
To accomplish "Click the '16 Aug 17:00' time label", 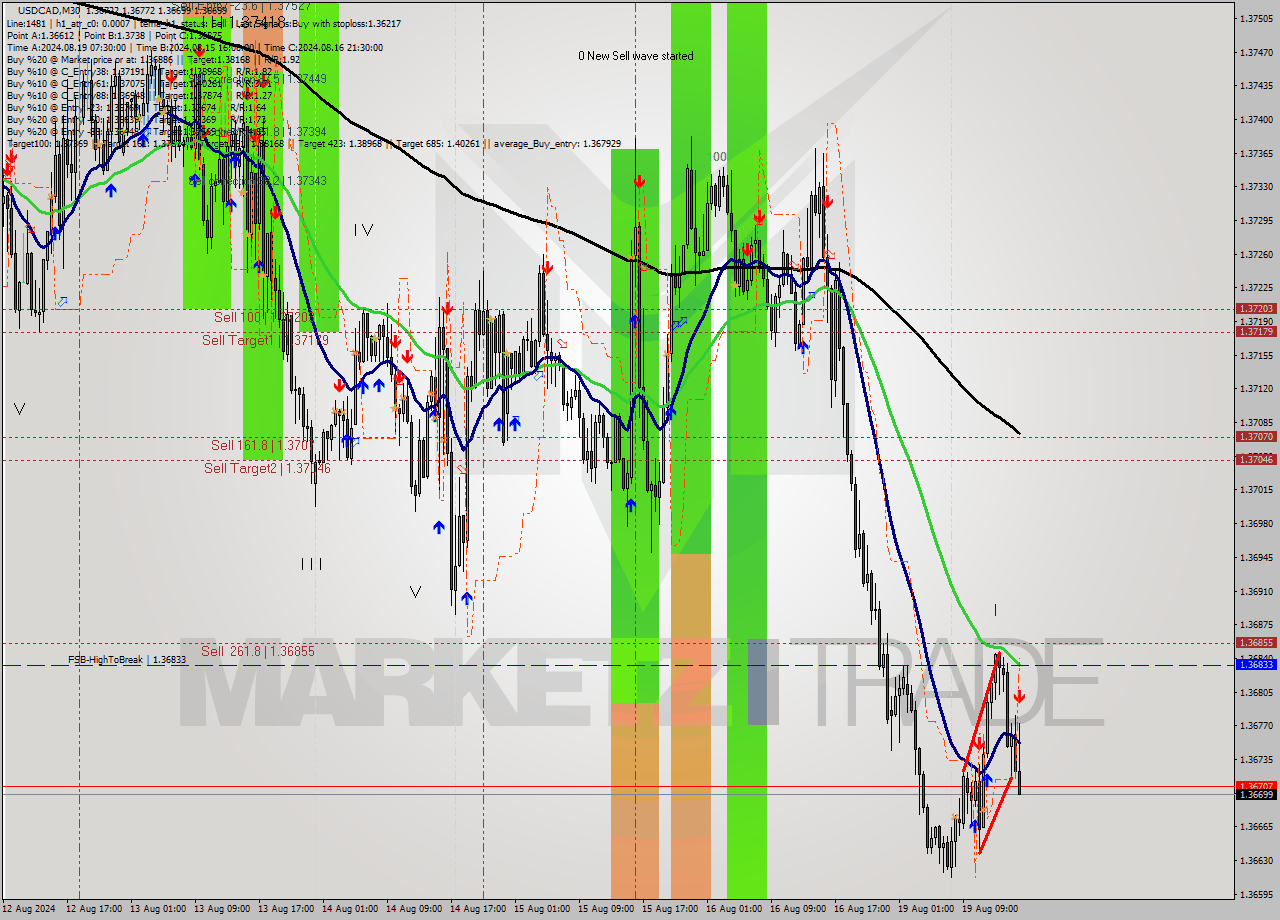I will (x=862, y=909).
